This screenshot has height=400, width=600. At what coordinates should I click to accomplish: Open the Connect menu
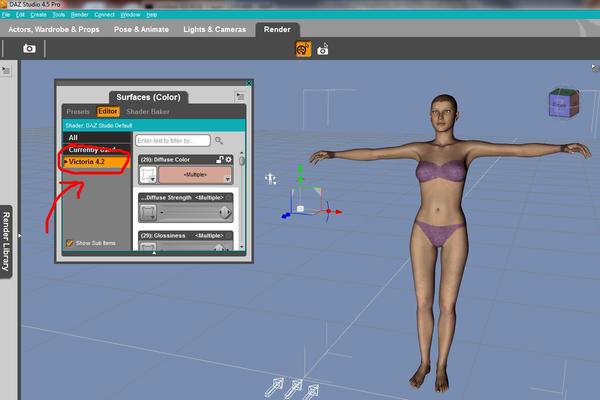click(x=104, y=15)
